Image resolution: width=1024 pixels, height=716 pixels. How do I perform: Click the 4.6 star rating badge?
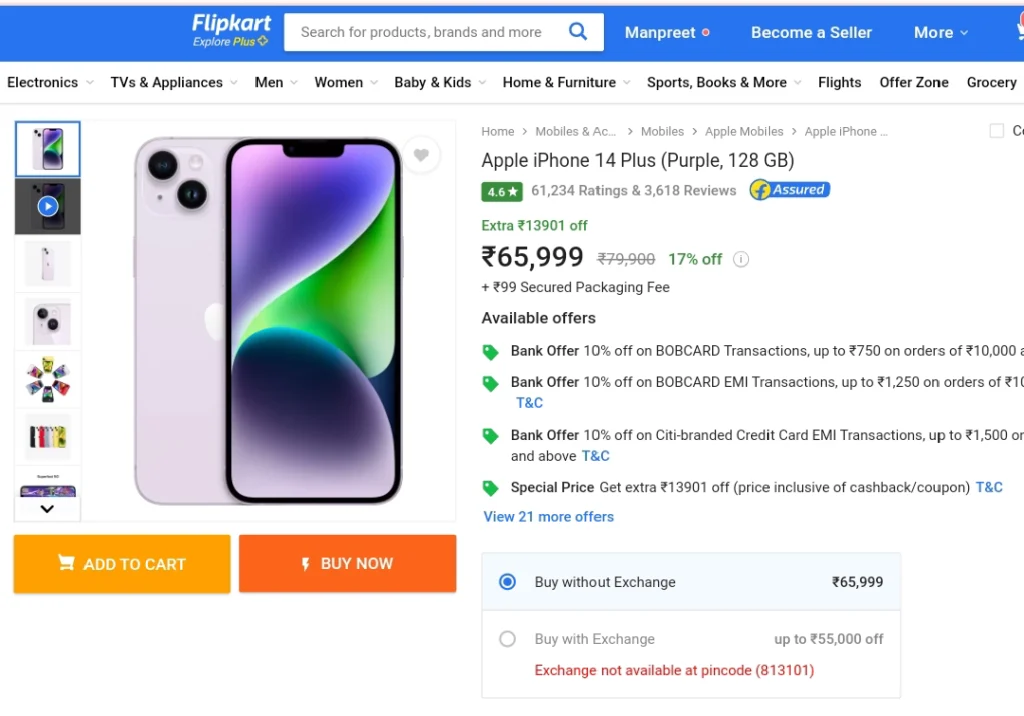(502, 191)
